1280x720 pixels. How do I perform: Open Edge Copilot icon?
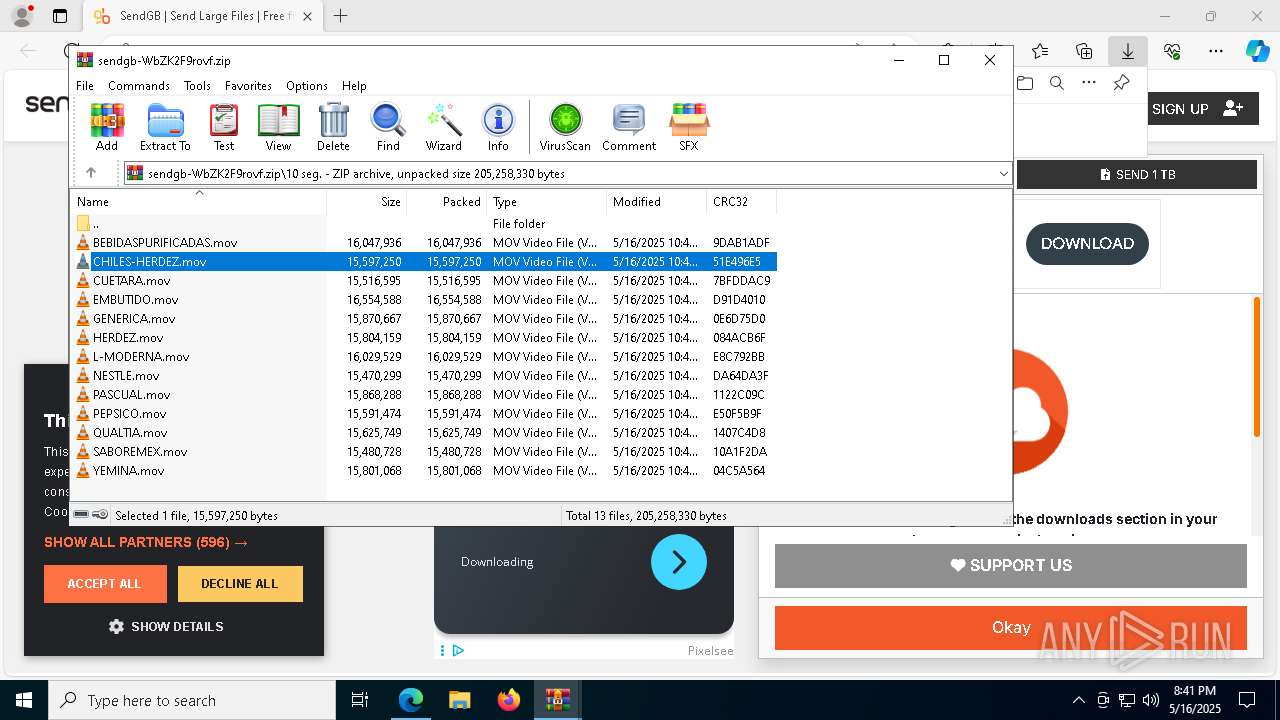click(x=1257, y=51)
